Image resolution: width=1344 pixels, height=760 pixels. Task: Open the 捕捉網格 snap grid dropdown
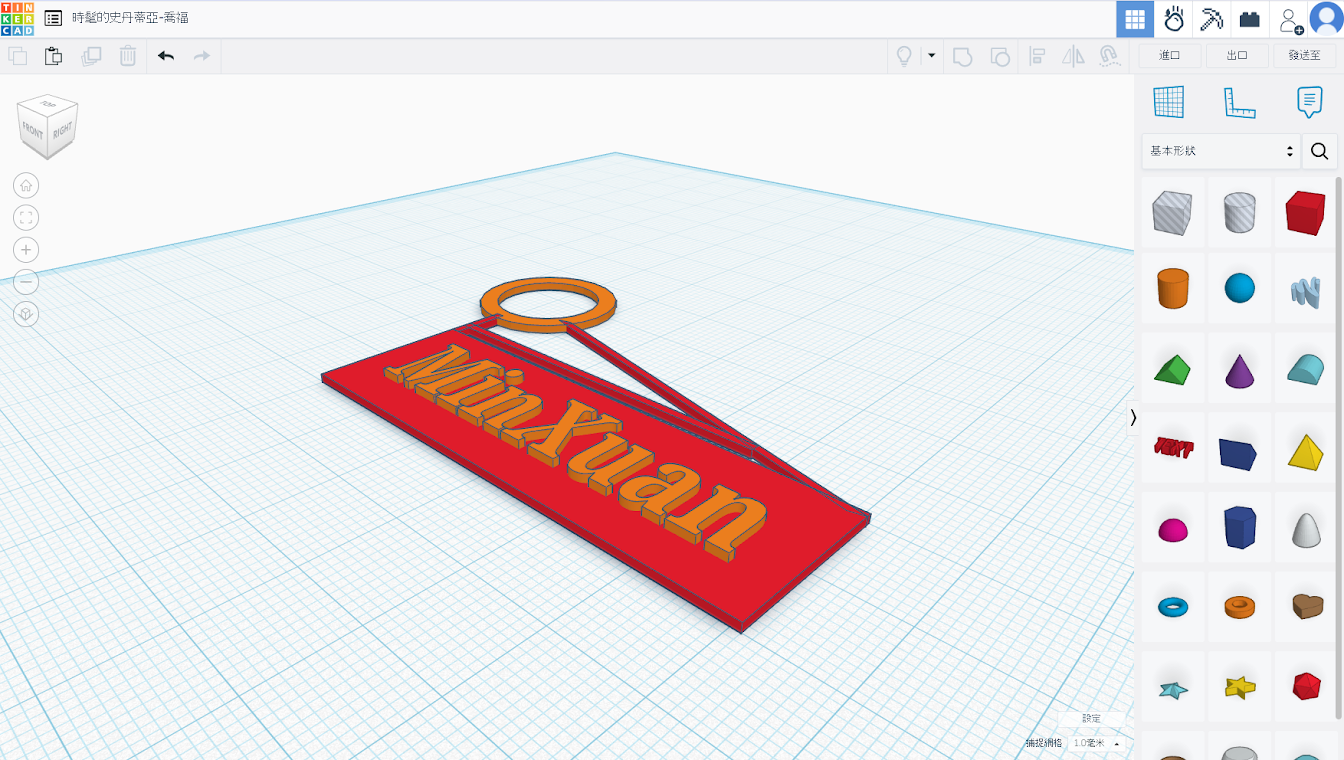pyautogui.click(x=1096, y=743)
